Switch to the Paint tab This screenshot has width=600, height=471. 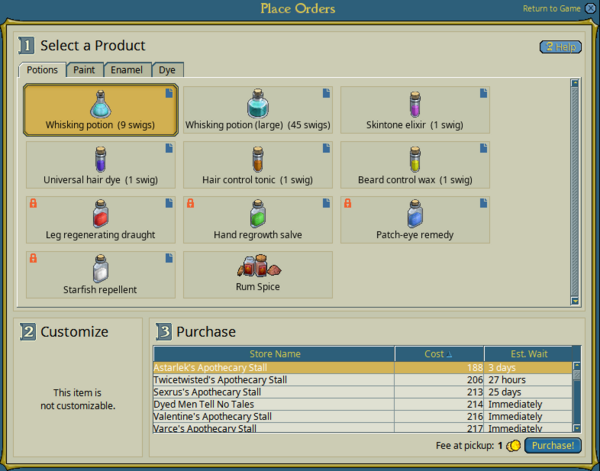[x=84, y=70]
